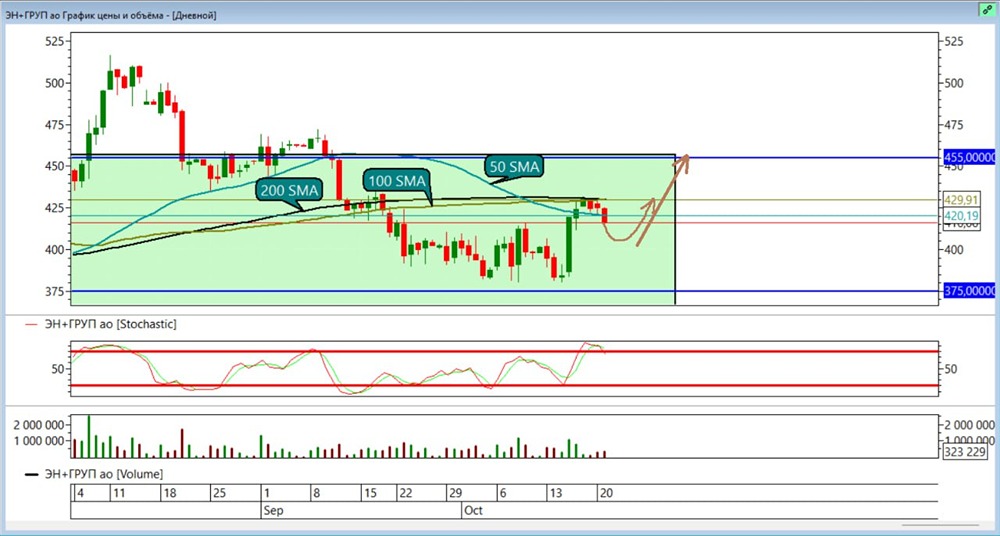This screenshot has height=536, width=1000.
Task: Click the lower red stochastic oversold line
Action: tap(504, 385)
